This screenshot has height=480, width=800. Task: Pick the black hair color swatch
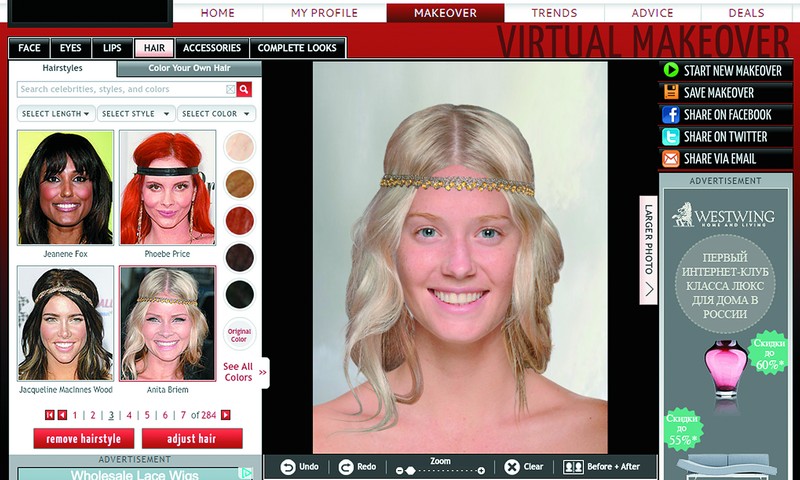(239, 295)
